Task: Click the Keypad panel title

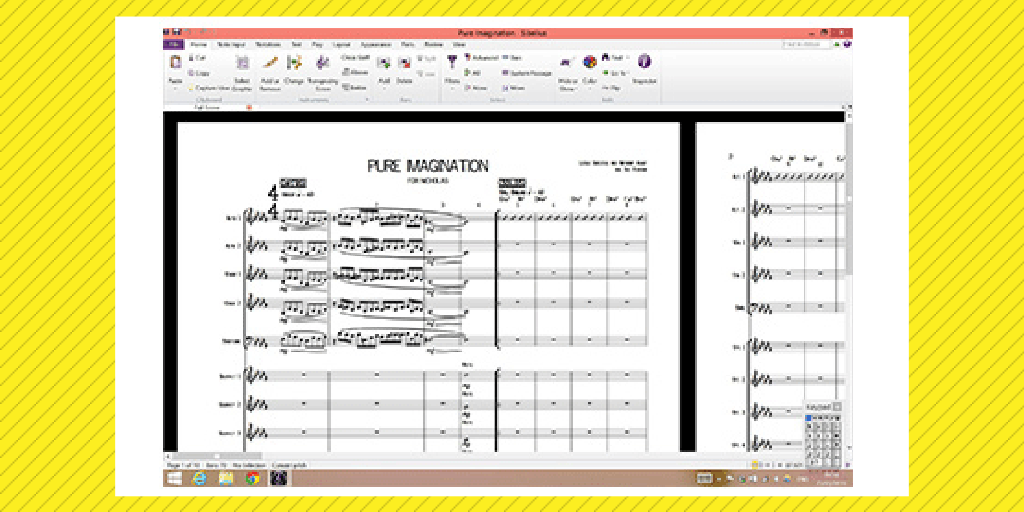Action: point(818,406)
